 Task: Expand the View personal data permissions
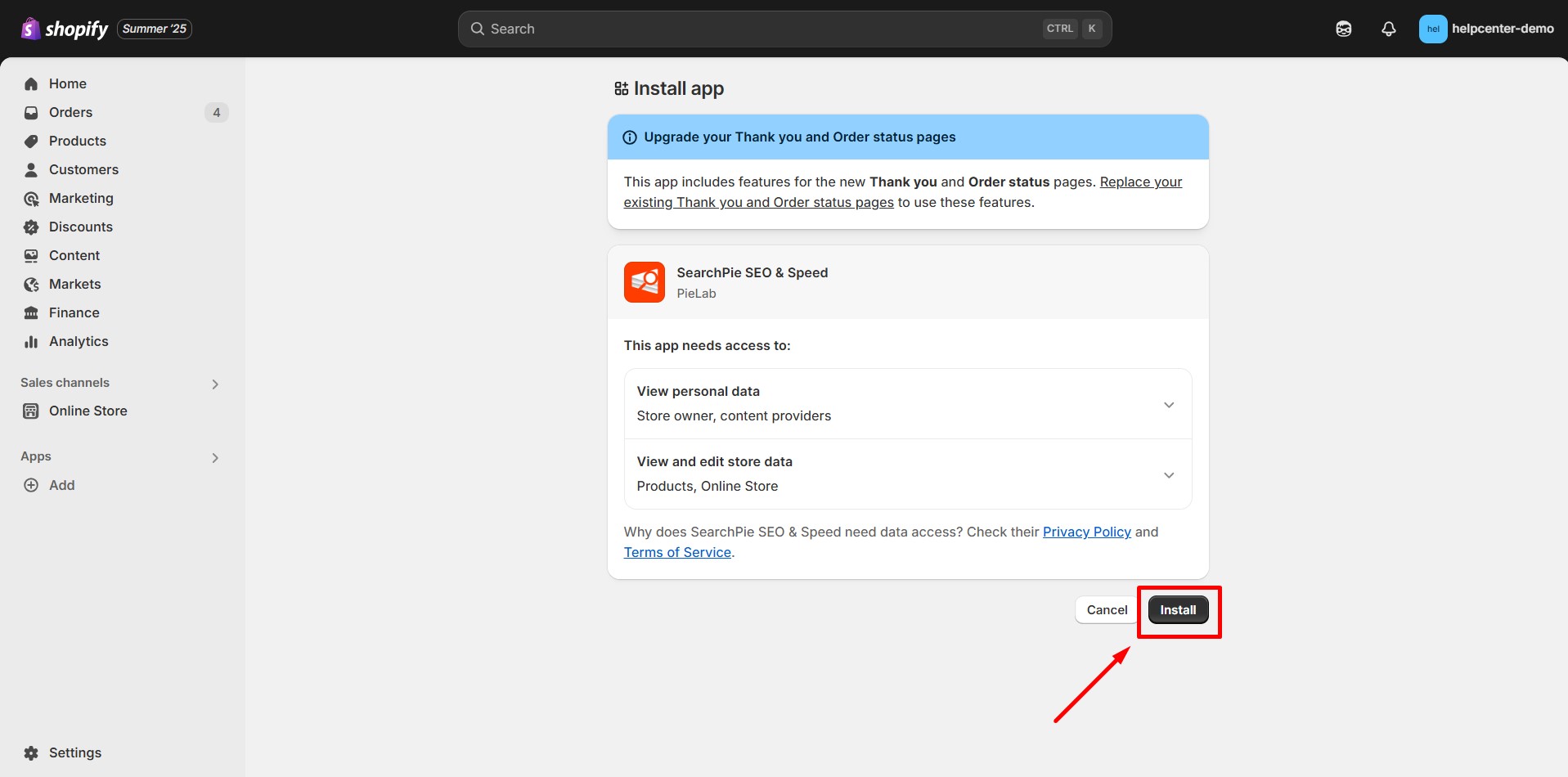[x=1168, y=403]
